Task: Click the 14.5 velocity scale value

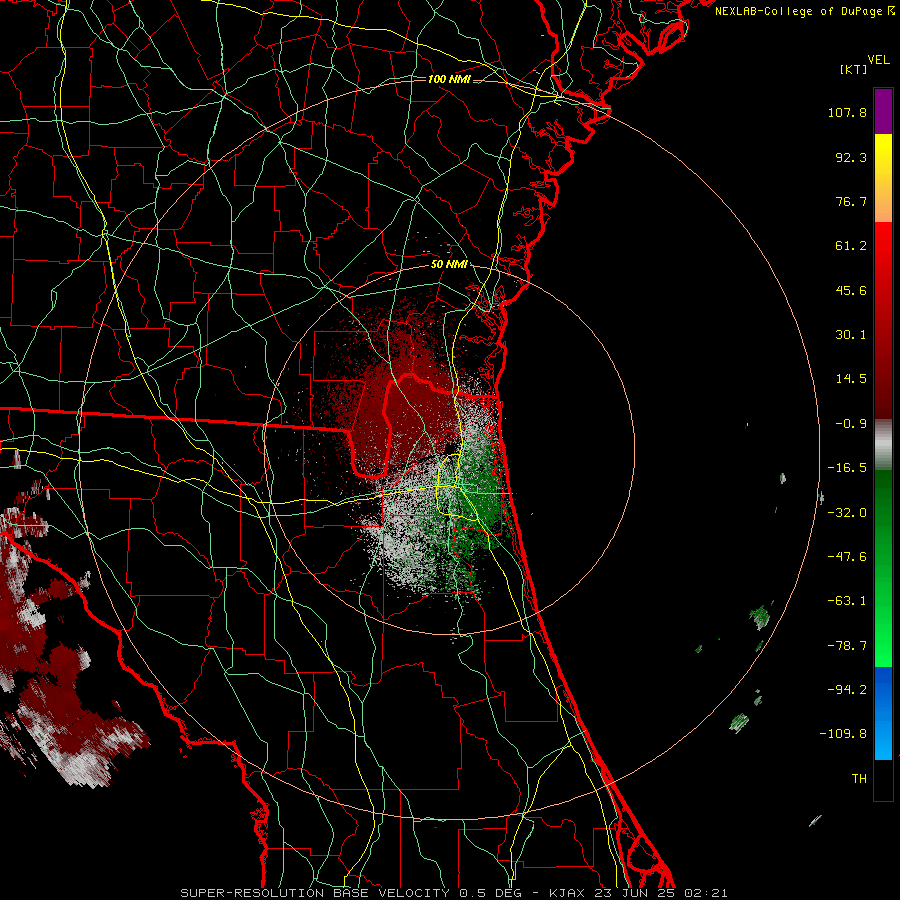Action: [x=851, y=379]
